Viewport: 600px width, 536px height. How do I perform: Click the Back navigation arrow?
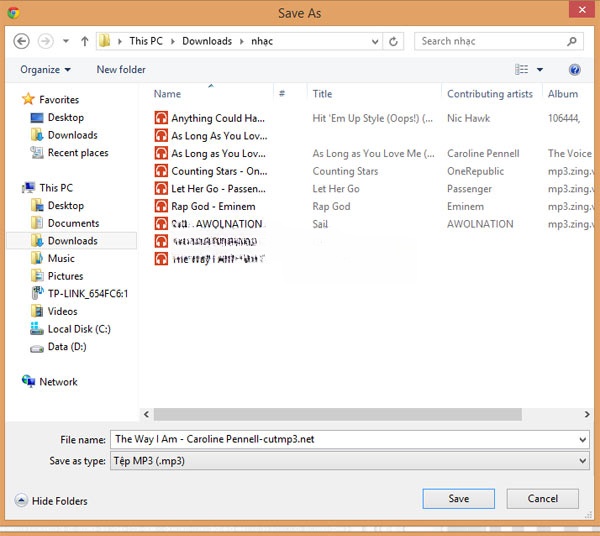(21, 41)
